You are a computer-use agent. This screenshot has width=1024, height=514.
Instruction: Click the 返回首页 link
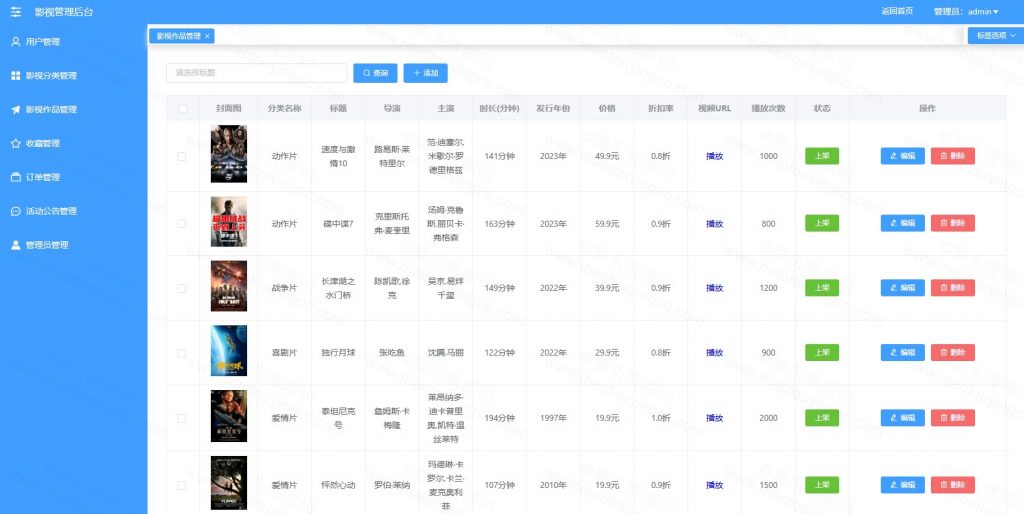(897, 11)
